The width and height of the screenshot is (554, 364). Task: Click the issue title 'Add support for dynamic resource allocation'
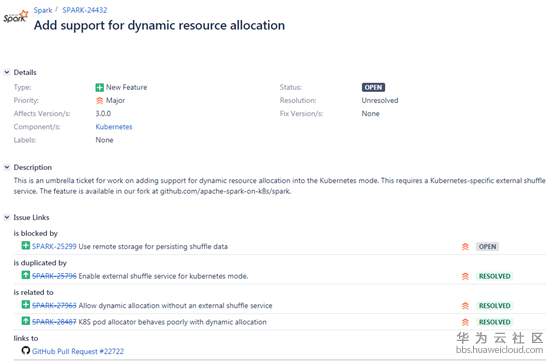click(159, 25)
